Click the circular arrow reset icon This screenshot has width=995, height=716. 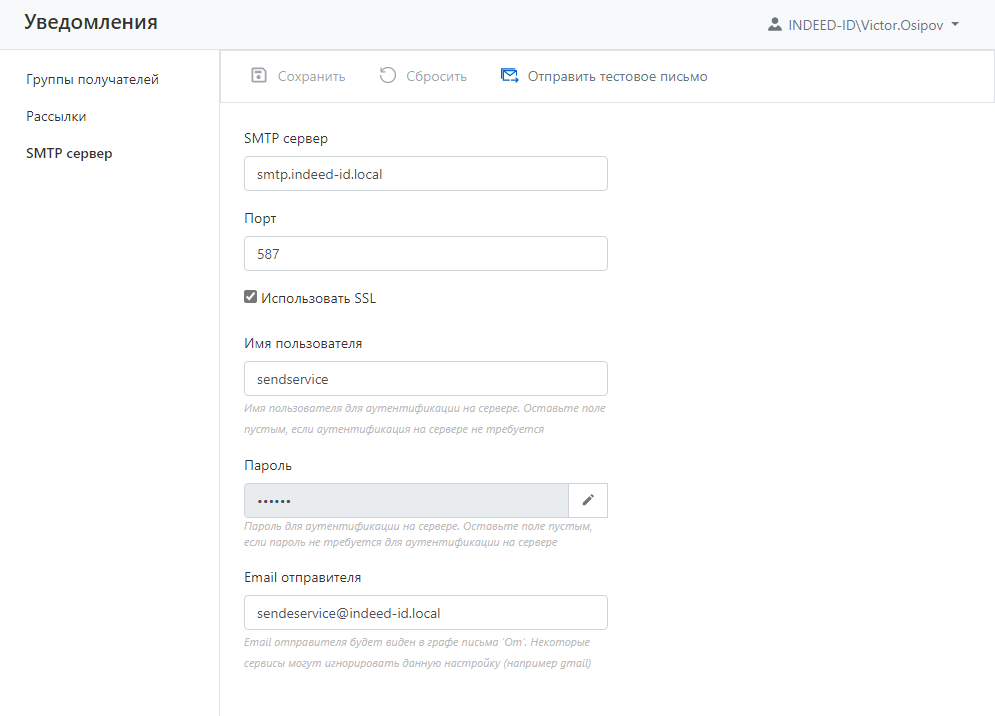(x=388, y=76)
